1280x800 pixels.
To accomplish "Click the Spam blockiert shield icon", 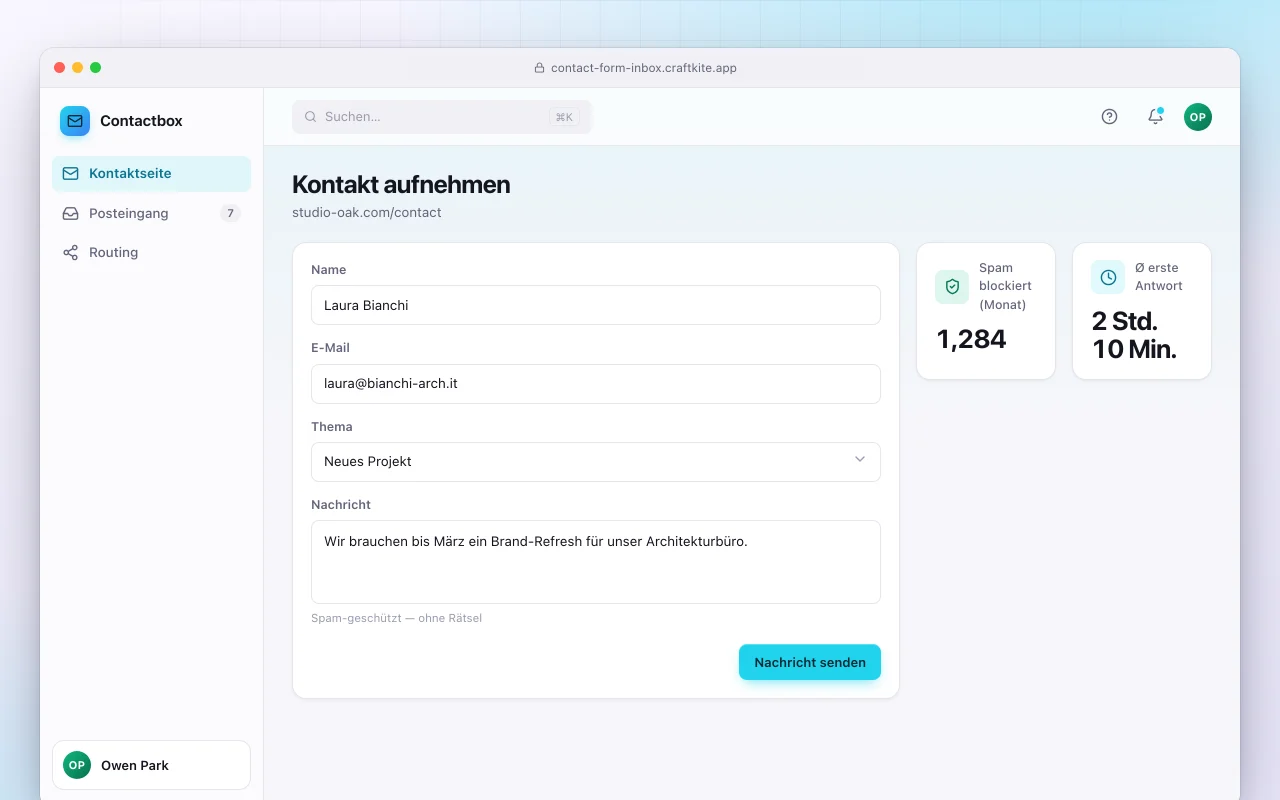I will 952,286.
